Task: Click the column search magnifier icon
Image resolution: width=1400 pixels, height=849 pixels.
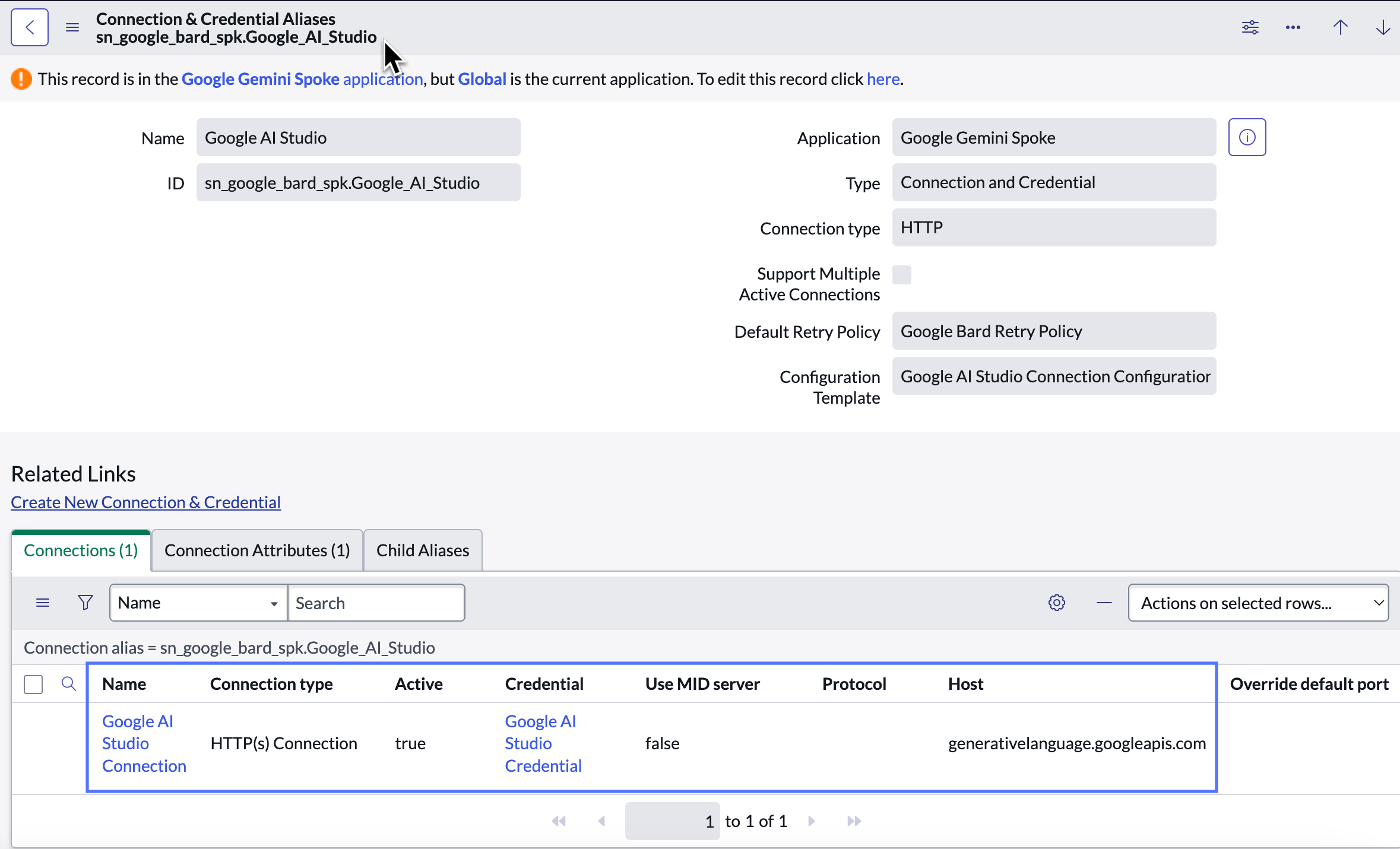Action: [x=69, y=684]
